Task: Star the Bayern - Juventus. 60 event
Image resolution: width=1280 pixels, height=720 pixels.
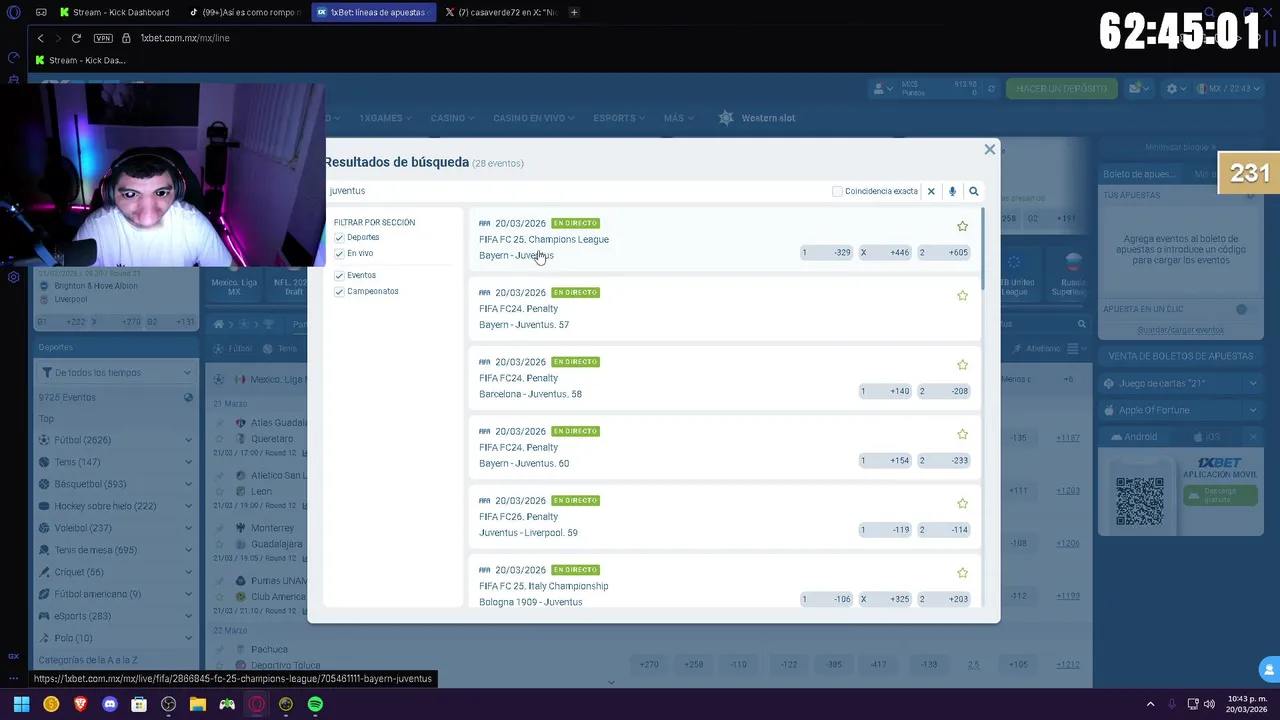Action: tap(962, 434)
